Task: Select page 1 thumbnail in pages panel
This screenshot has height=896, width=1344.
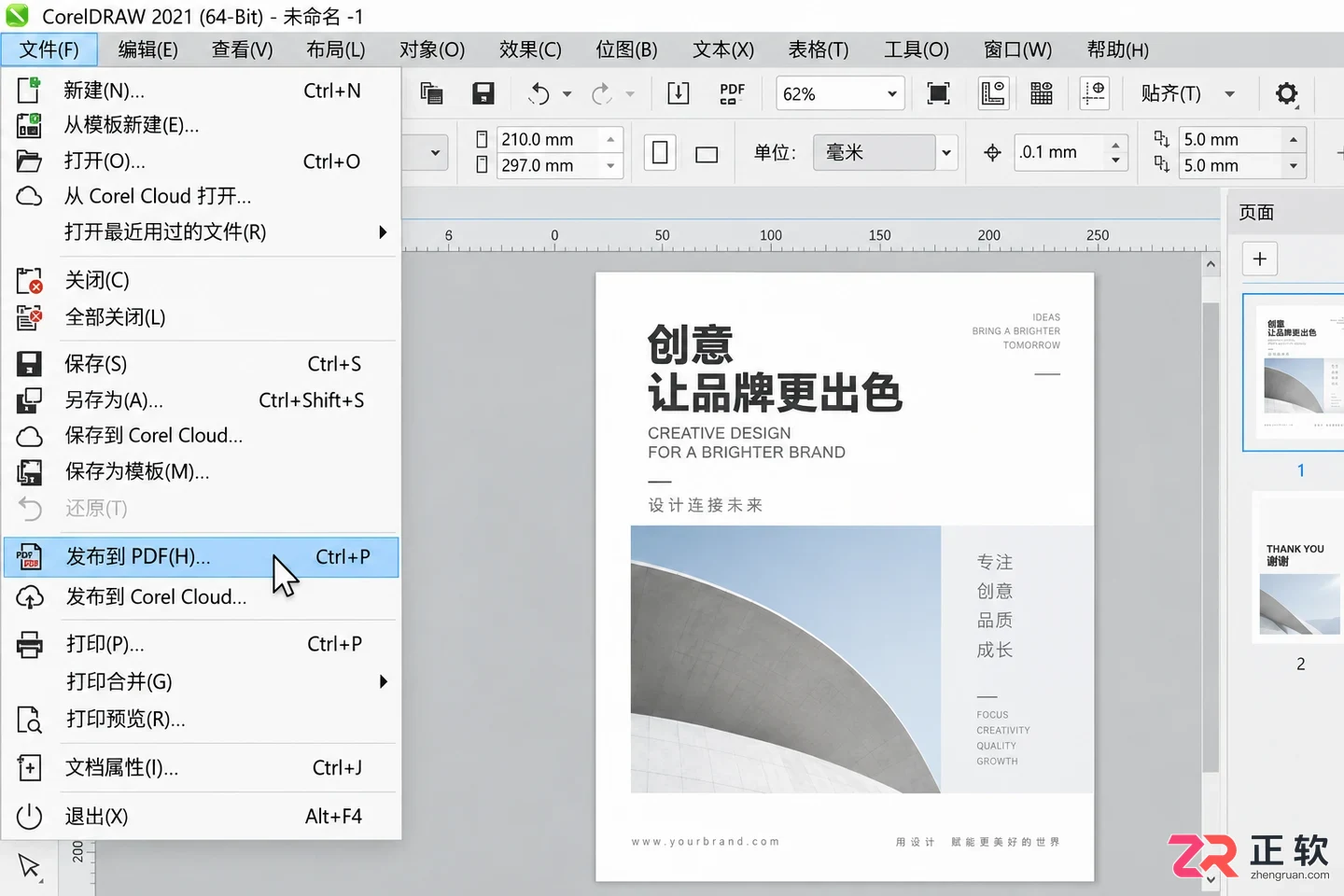Action: (x=1295, y=371)
